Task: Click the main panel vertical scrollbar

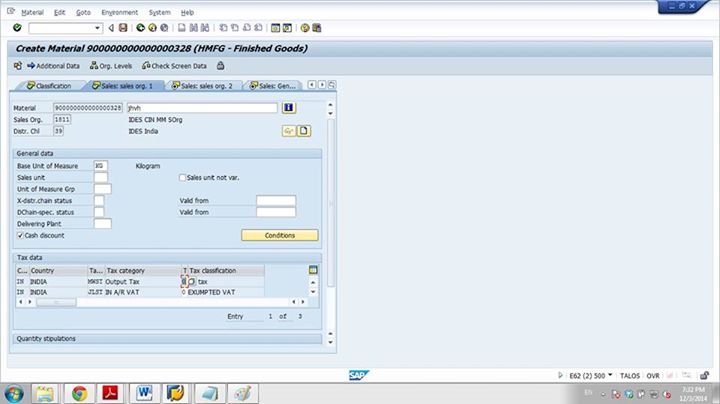Action: click(330, 202)
